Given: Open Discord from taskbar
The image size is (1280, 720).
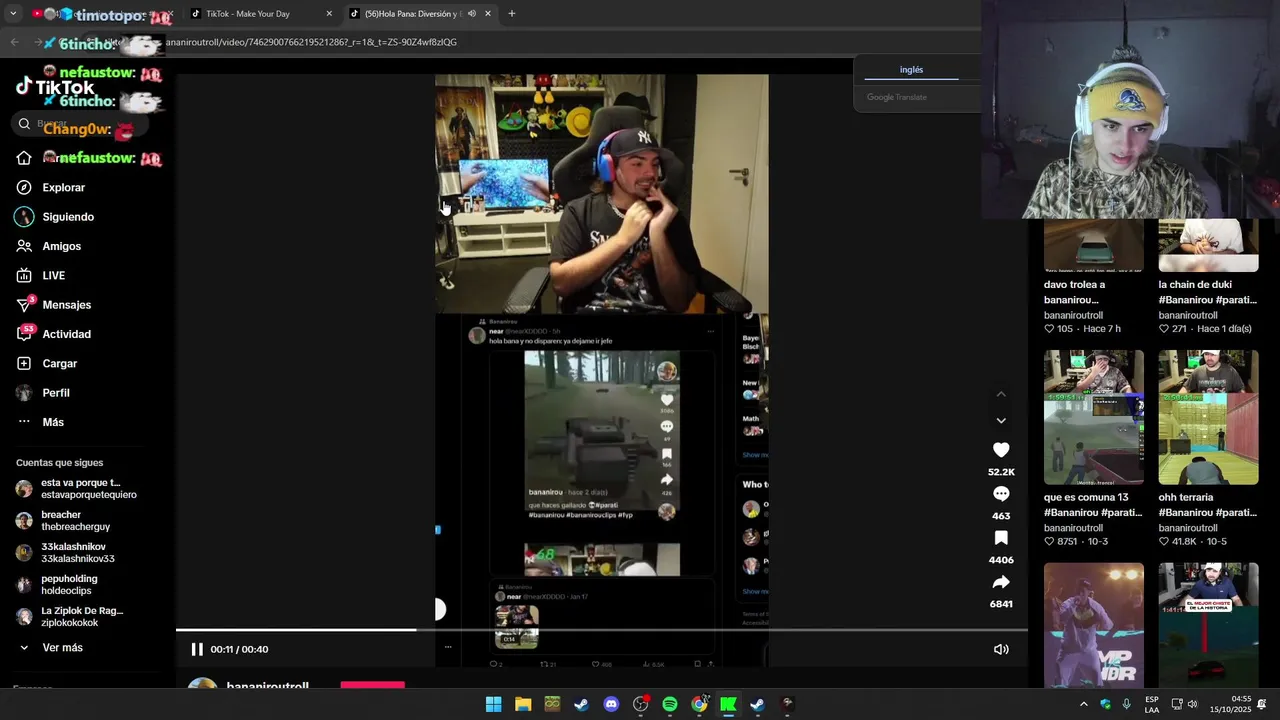Looking at the screenshot, I should [x=611, y=704].
